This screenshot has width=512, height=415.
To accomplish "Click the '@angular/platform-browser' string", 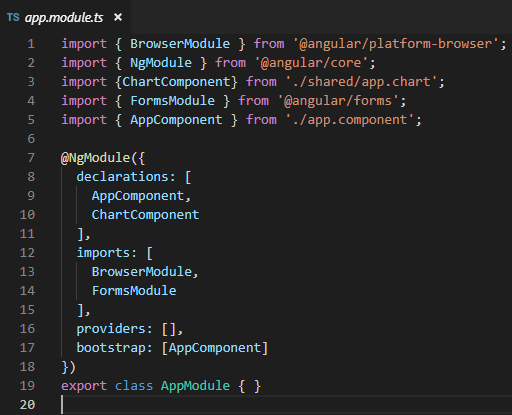I will (x=396, y=44).
